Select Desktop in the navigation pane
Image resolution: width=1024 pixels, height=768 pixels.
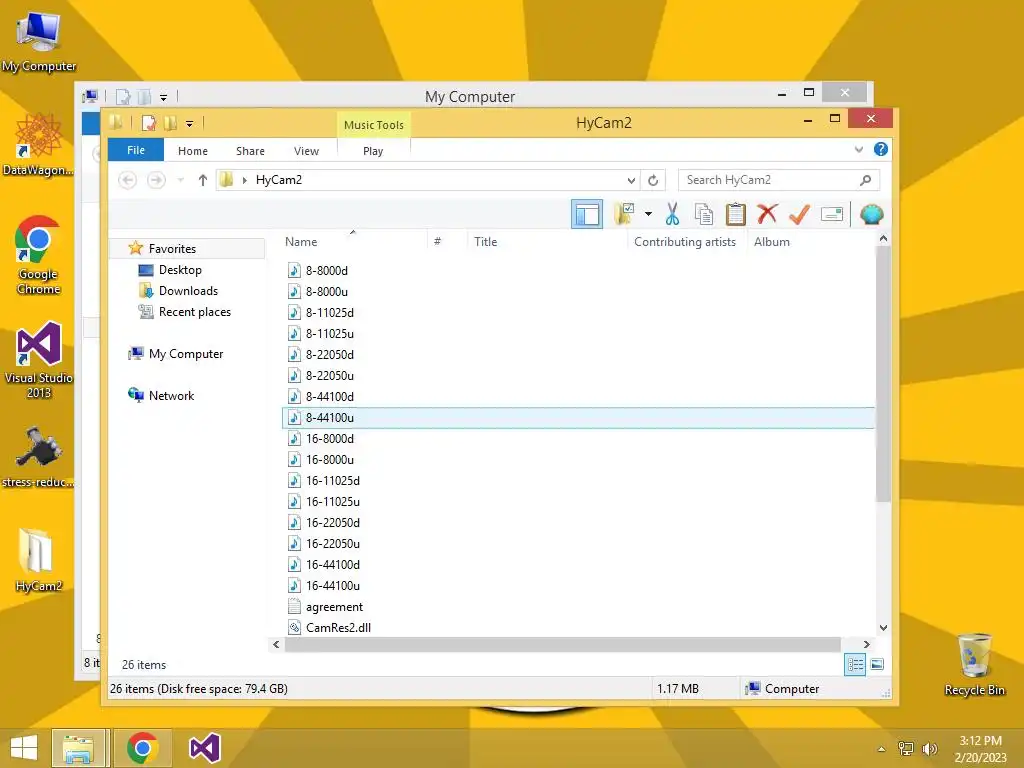[180, 270]
